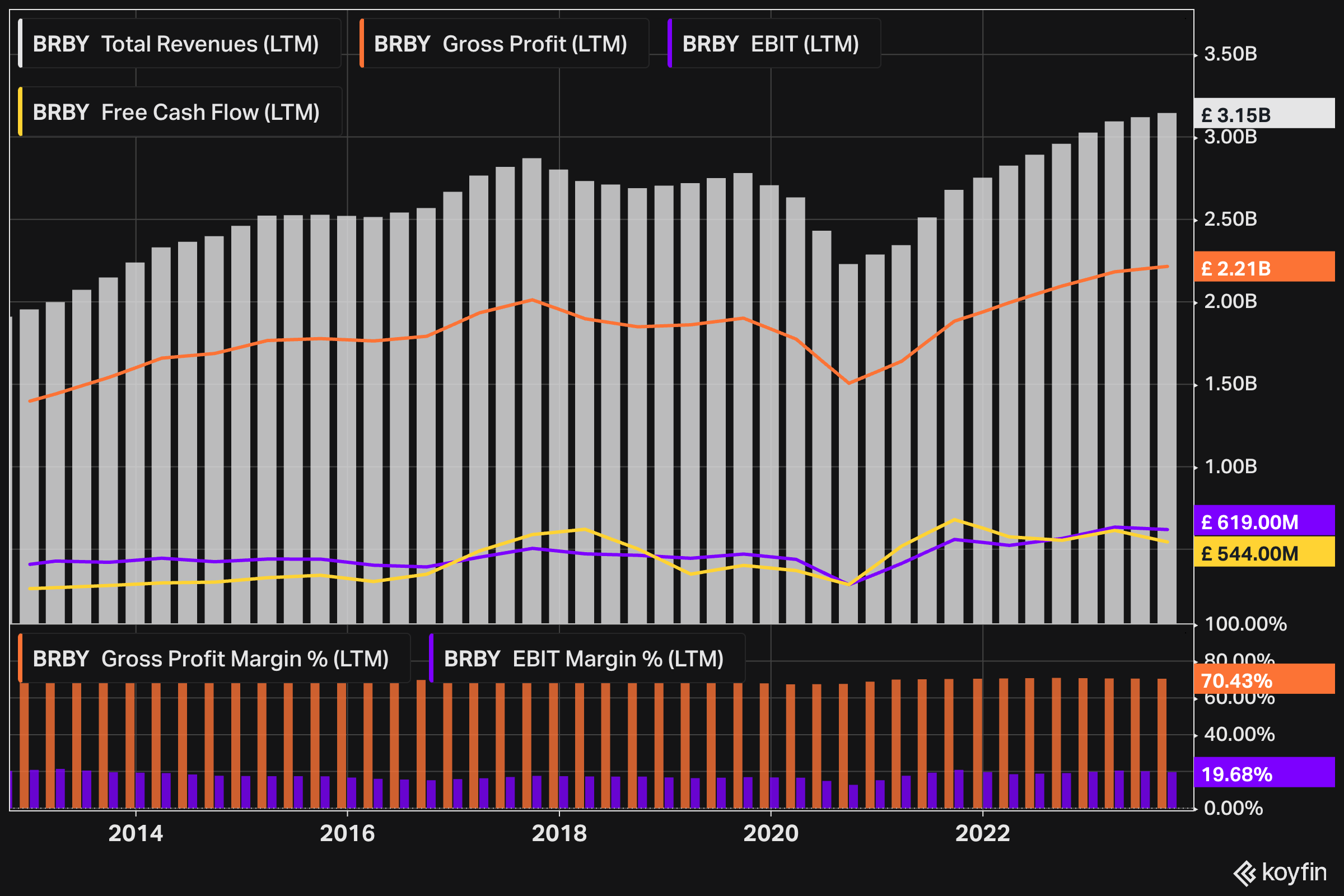This screenshot has width=1344, height=896.
Task: Click the 40.00% margin axis label
Action: pos(1239,734)
